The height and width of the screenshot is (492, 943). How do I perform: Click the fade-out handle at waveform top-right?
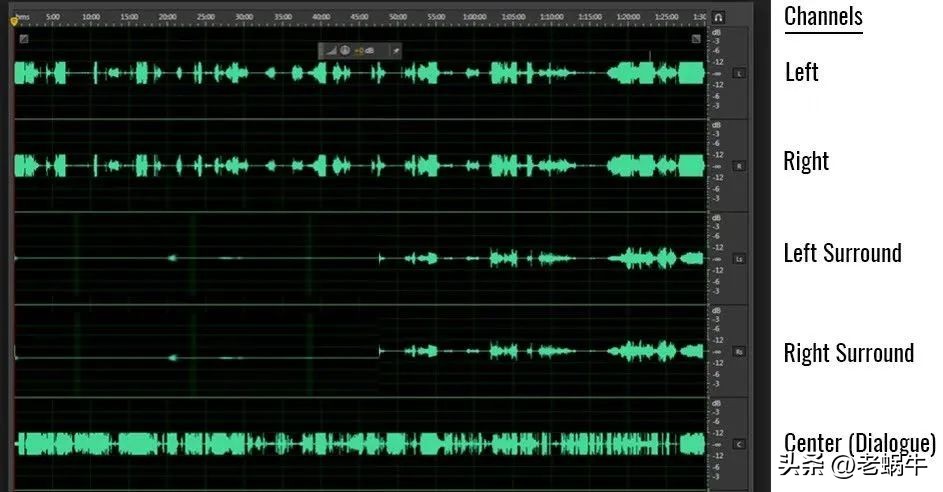point(696,39)
